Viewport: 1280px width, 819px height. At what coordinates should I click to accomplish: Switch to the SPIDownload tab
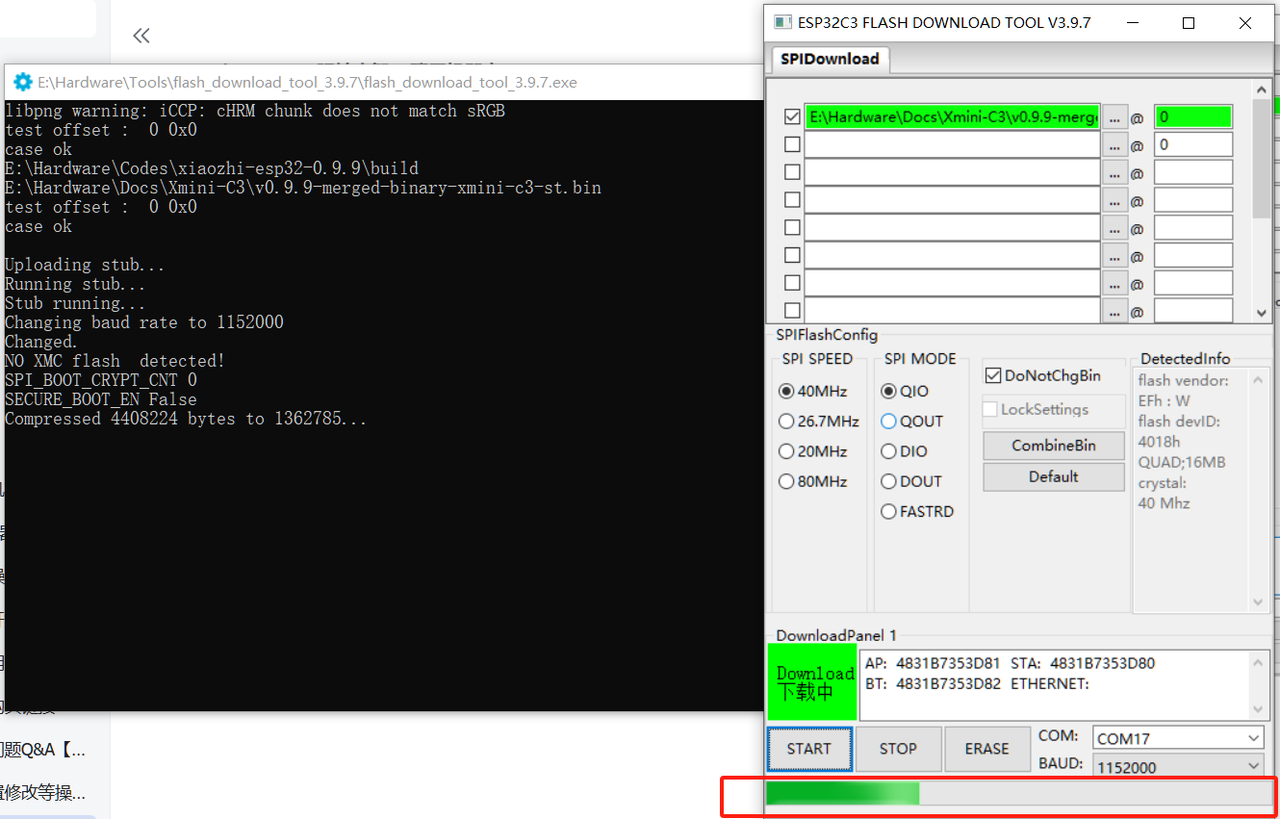tap(829, 59)
